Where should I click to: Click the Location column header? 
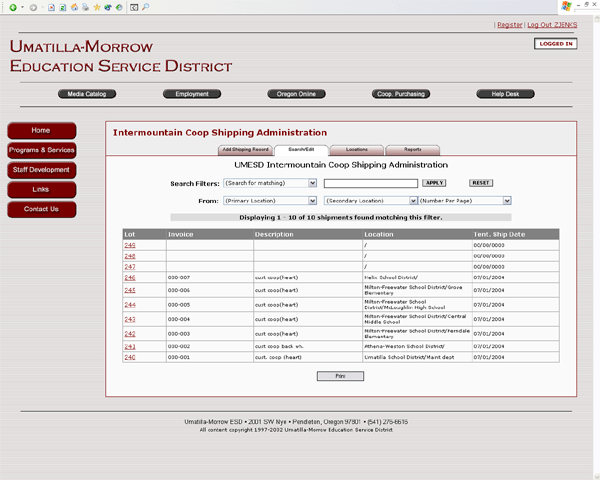pos(417,234)
